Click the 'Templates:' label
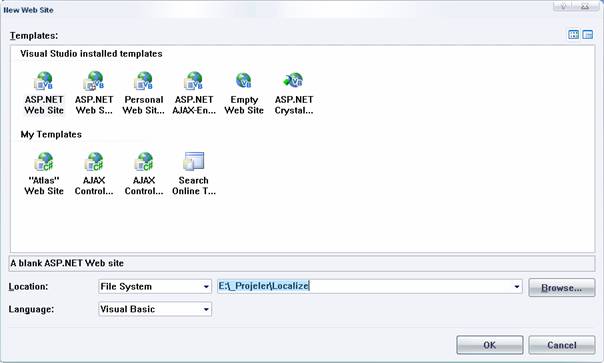Viewport: 604px width, 363px height. [x=34, y=35]
